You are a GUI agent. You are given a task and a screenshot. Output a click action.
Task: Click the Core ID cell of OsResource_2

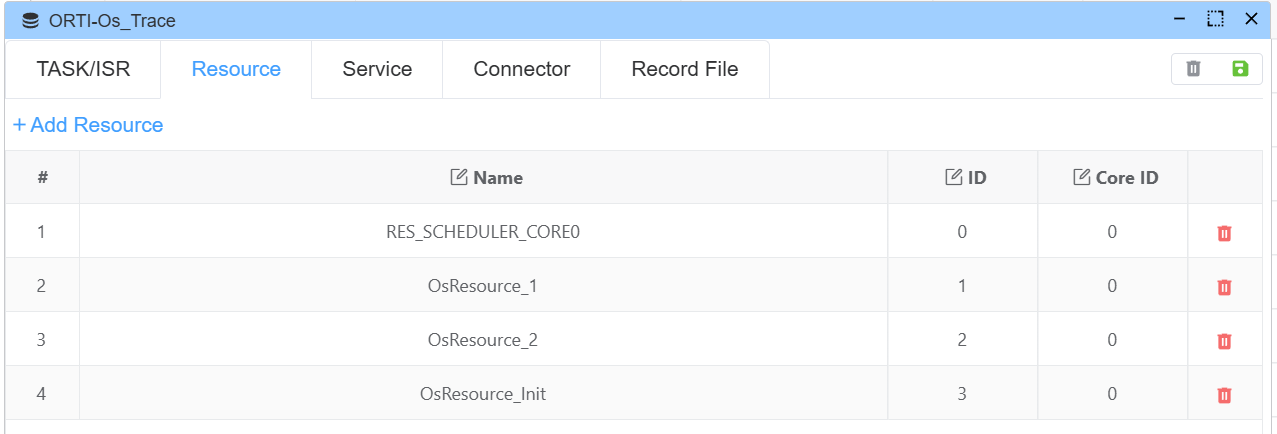point(1112,340)
